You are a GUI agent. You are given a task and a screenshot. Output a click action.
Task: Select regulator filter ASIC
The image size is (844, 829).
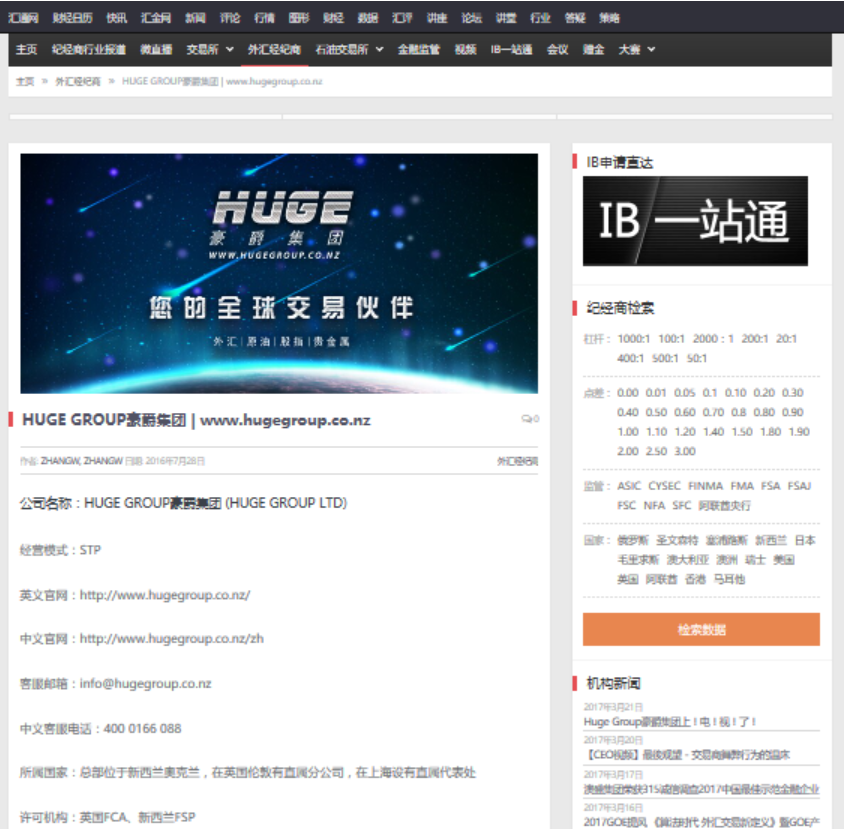tap(629, 486)
